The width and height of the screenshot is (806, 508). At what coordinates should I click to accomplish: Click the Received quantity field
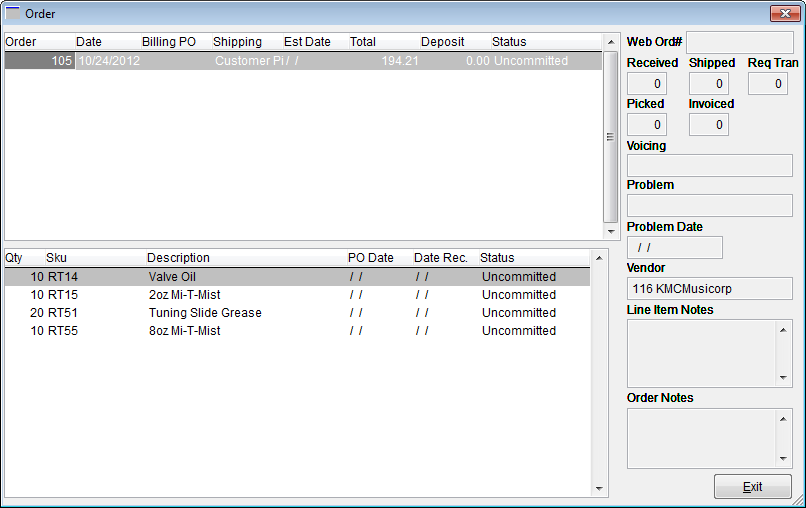point(646,84)
